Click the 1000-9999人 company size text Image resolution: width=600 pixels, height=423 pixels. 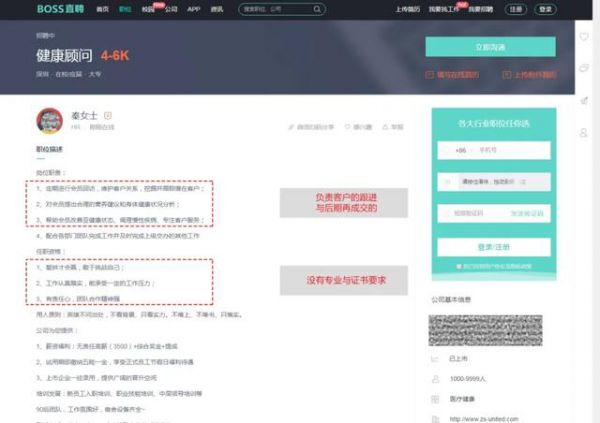(x=468, y=379)
